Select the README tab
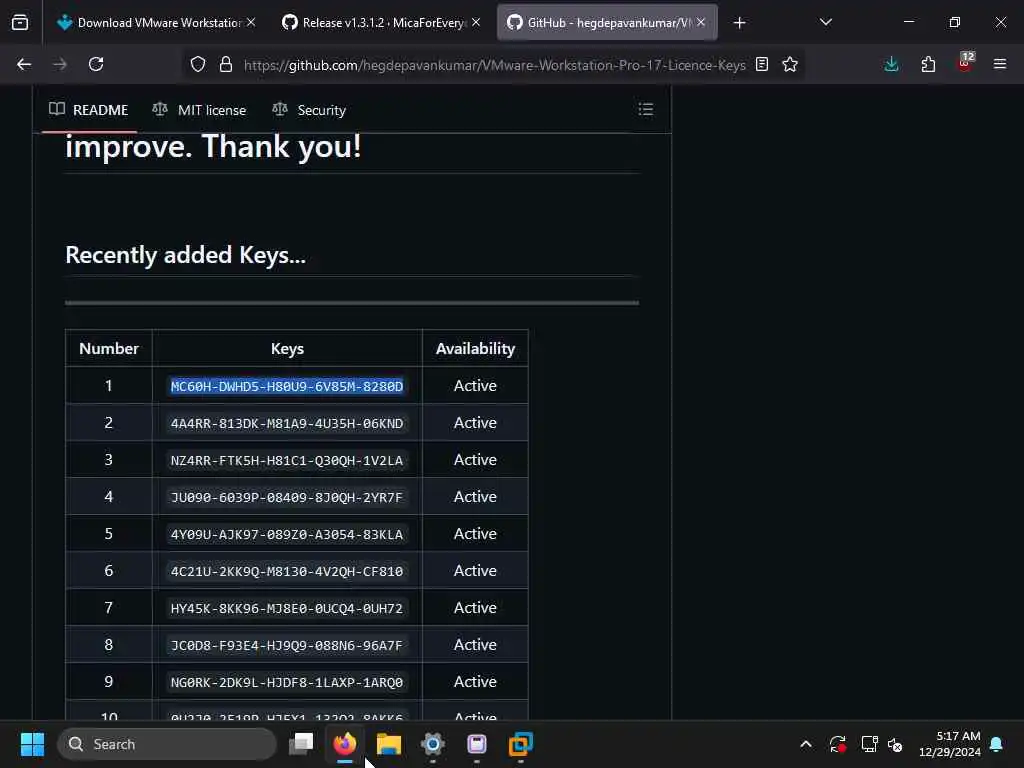This screenshot has width=1024, height=768. pos(89,110)
